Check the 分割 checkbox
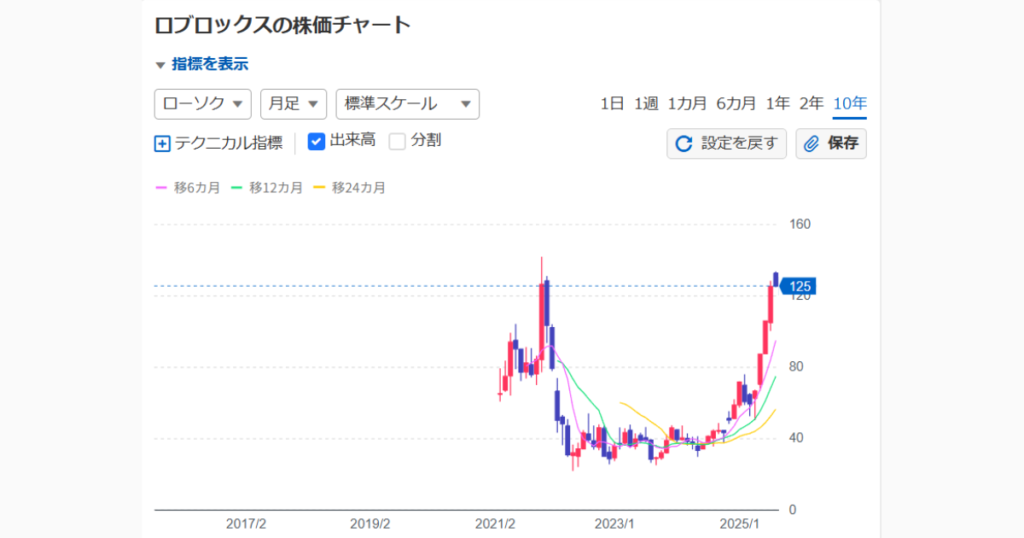This screenshot has width=1024, height=538. (x=397, y=141)
